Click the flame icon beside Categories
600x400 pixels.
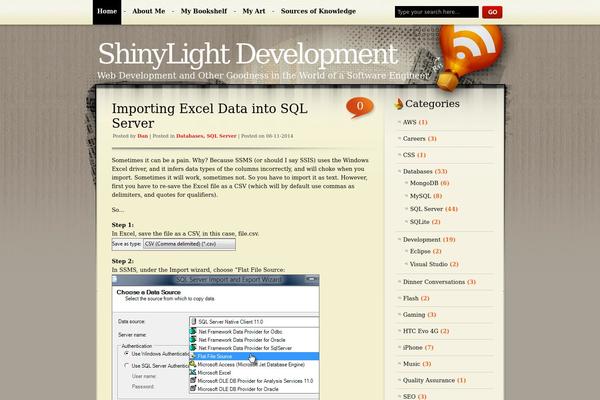point(399,104)
